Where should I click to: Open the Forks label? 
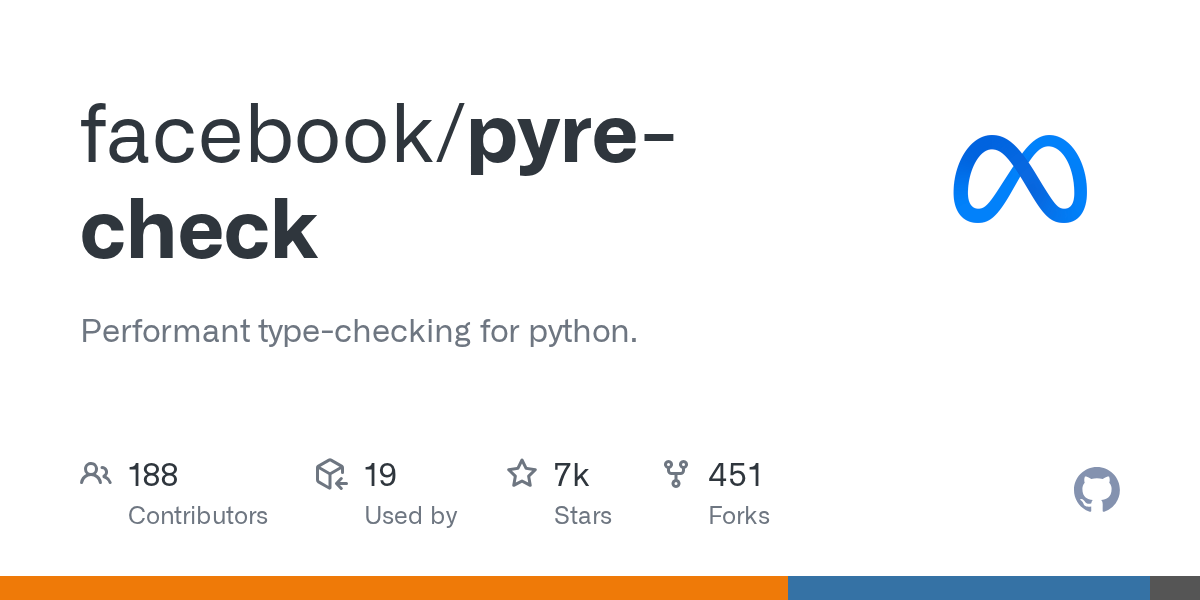[739, 516]
